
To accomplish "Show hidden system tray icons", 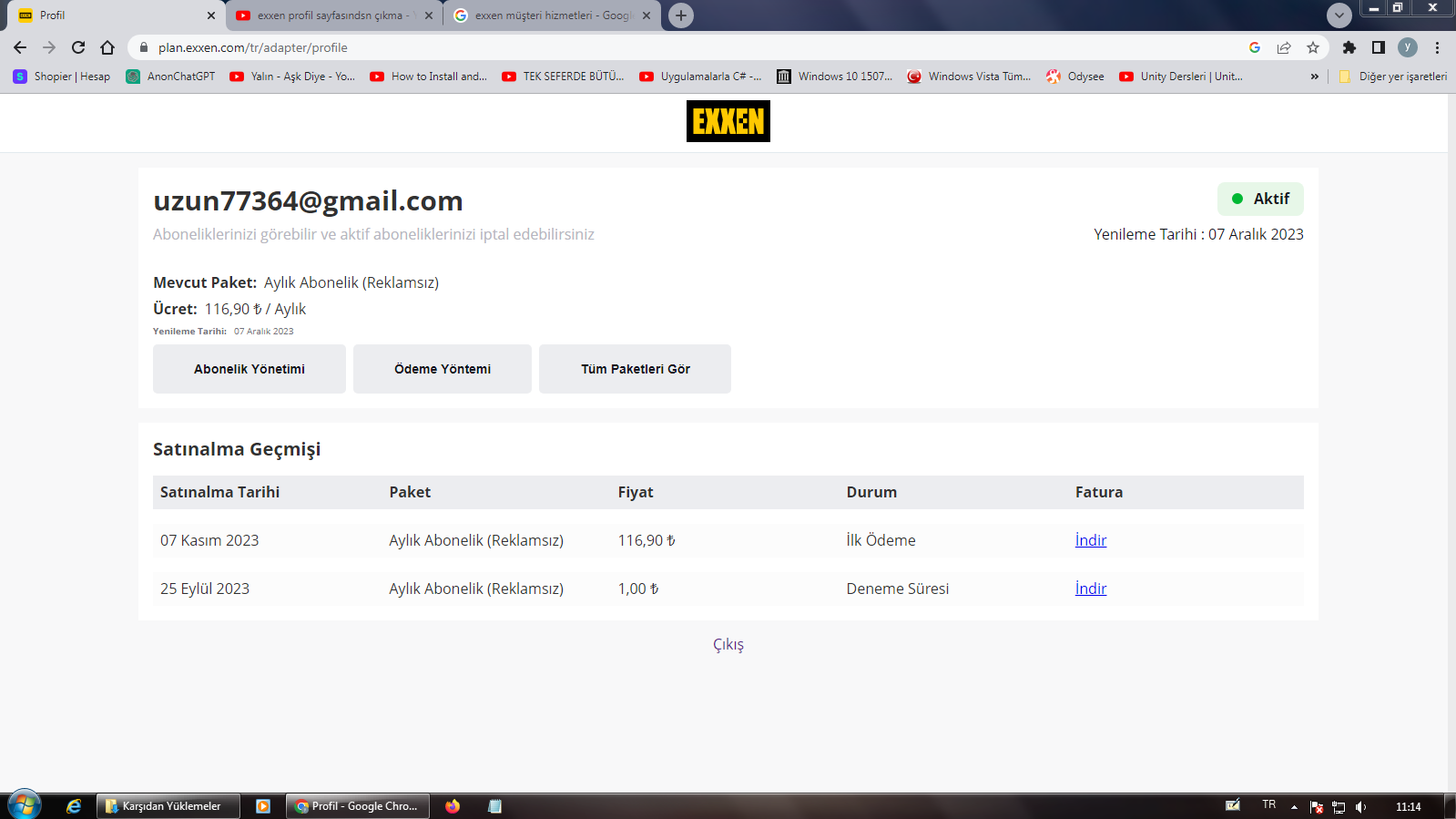I will click(x=1294, y=806).
